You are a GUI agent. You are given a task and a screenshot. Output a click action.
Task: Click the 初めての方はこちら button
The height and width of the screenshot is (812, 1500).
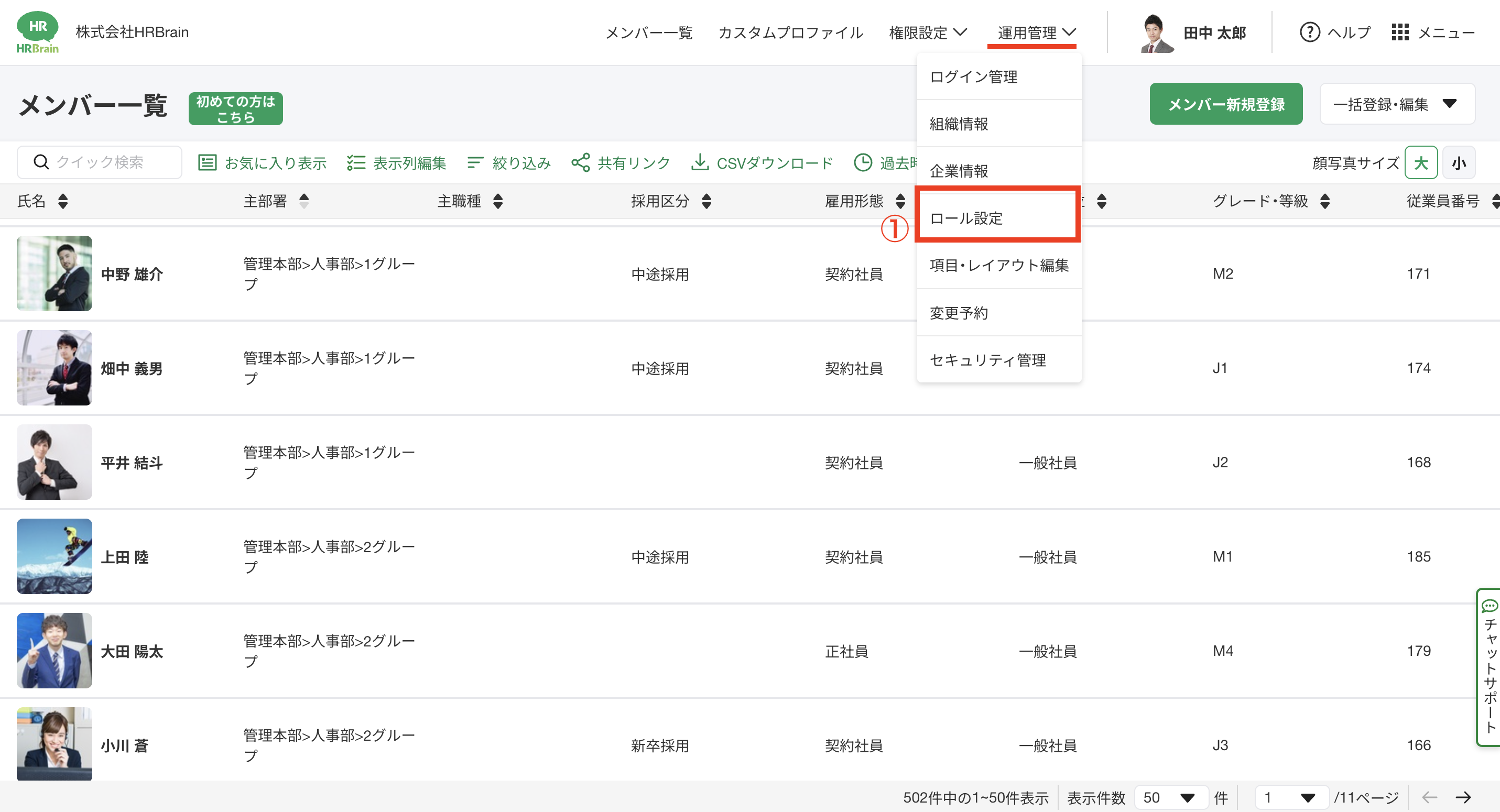235,109
